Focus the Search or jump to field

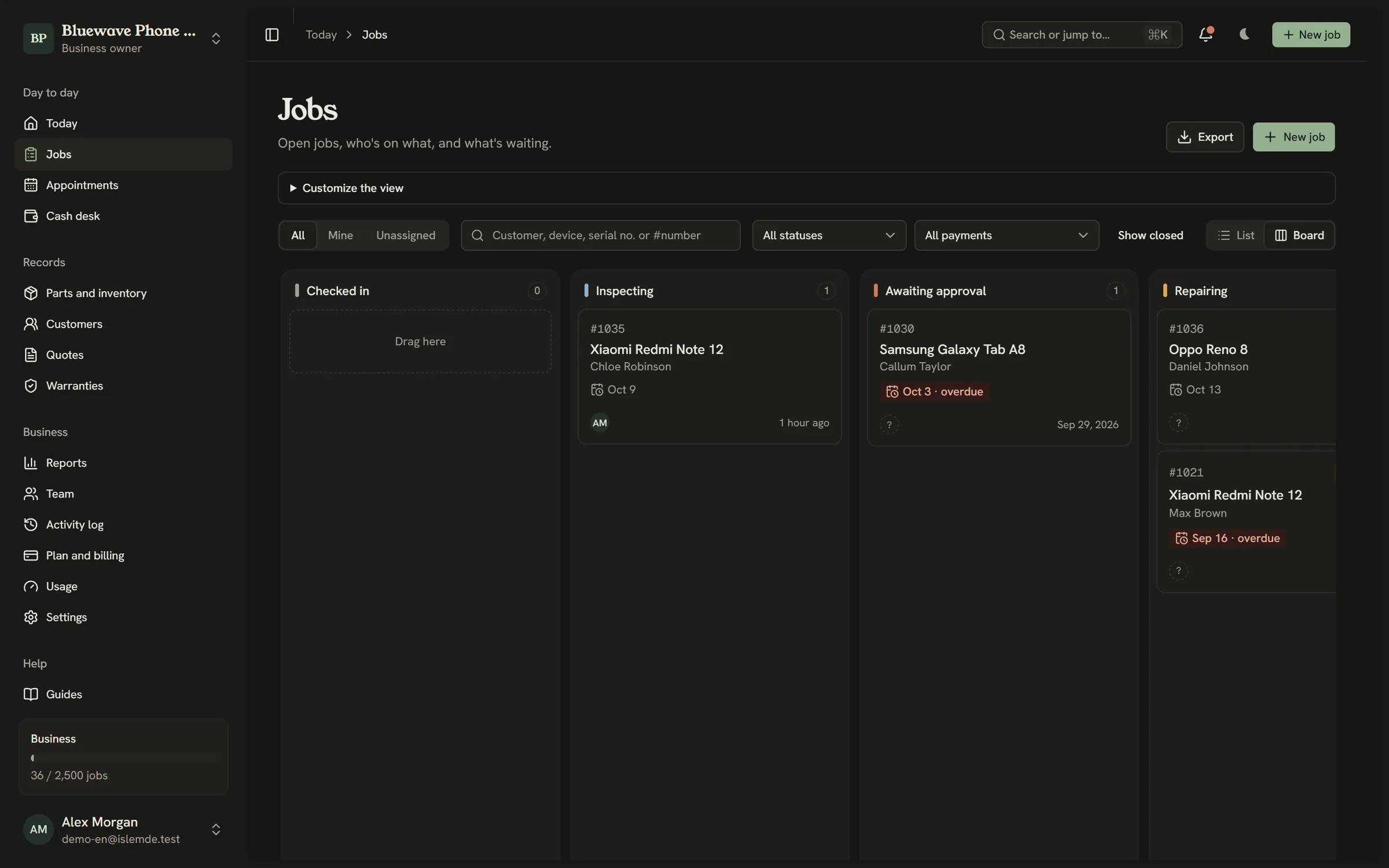click(1082, 35)
